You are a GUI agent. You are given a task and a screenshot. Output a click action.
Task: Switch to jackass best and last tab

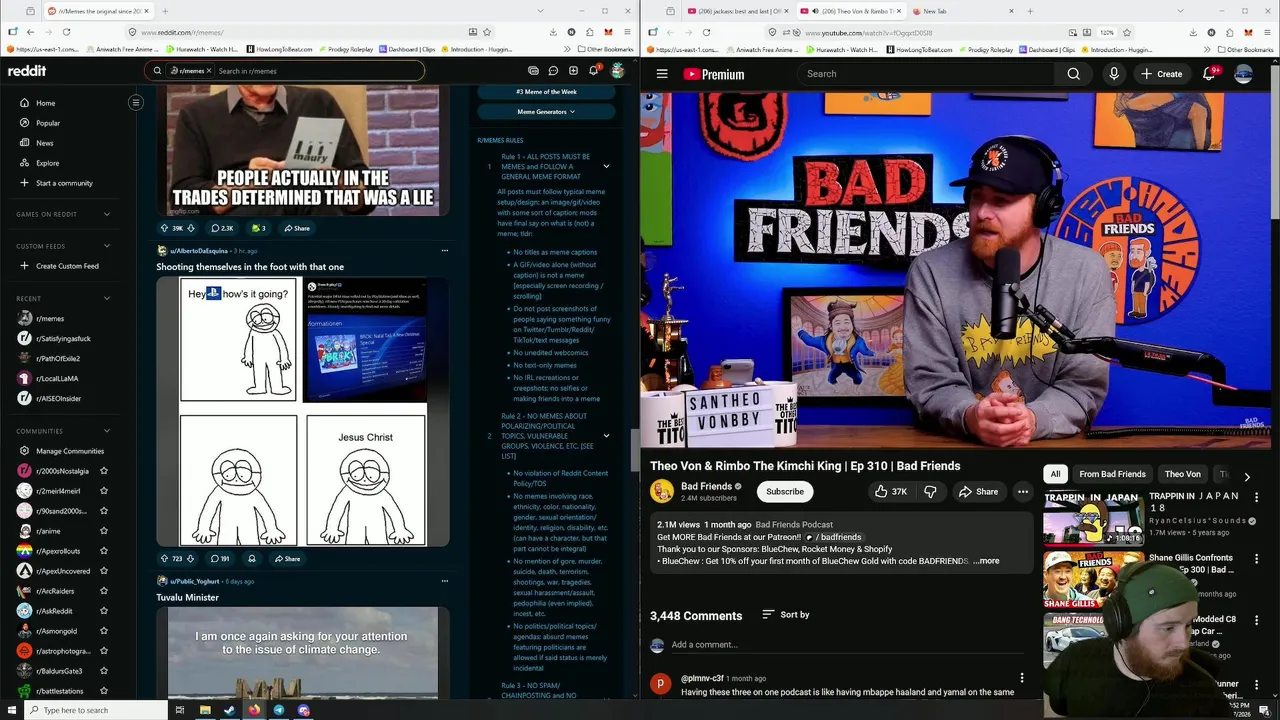pos(738,11)
